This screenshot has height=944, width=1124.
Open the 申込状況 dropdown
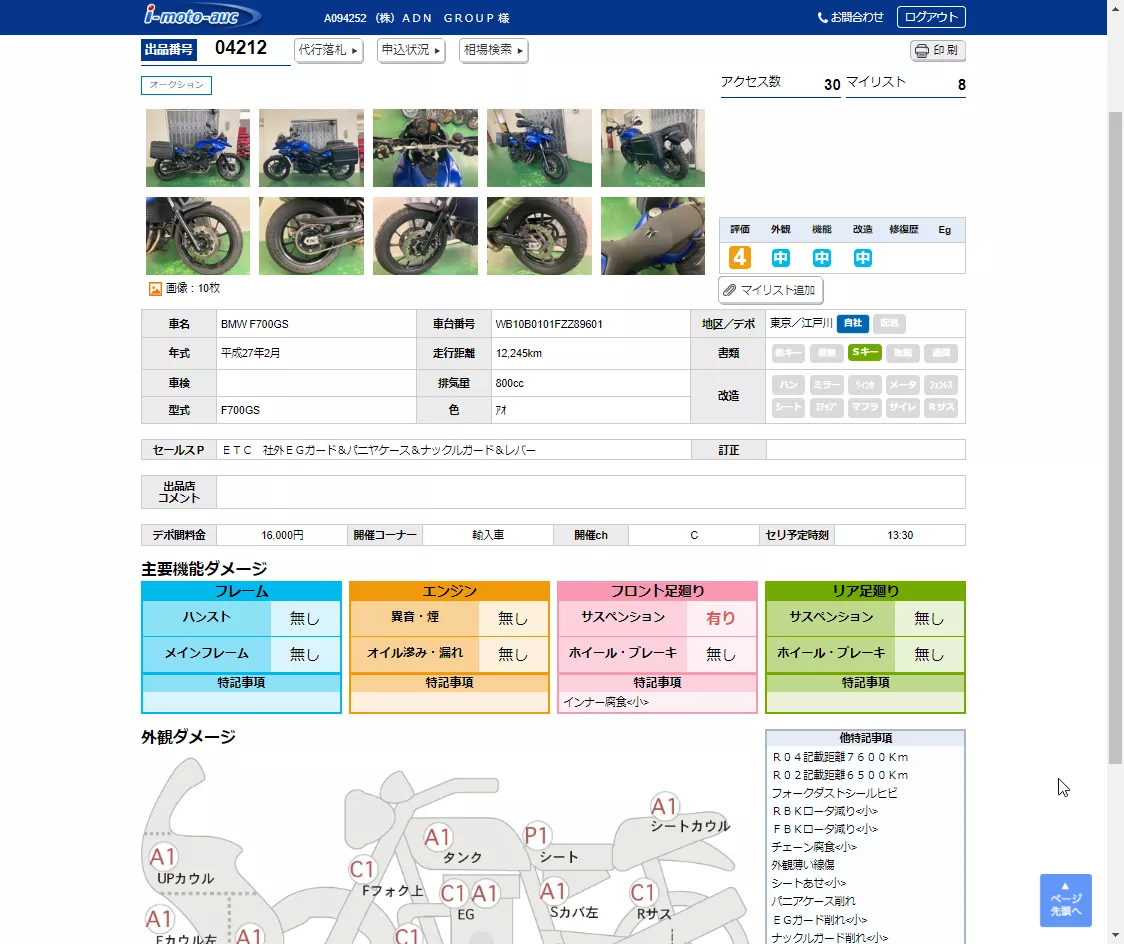coord(411,50)
